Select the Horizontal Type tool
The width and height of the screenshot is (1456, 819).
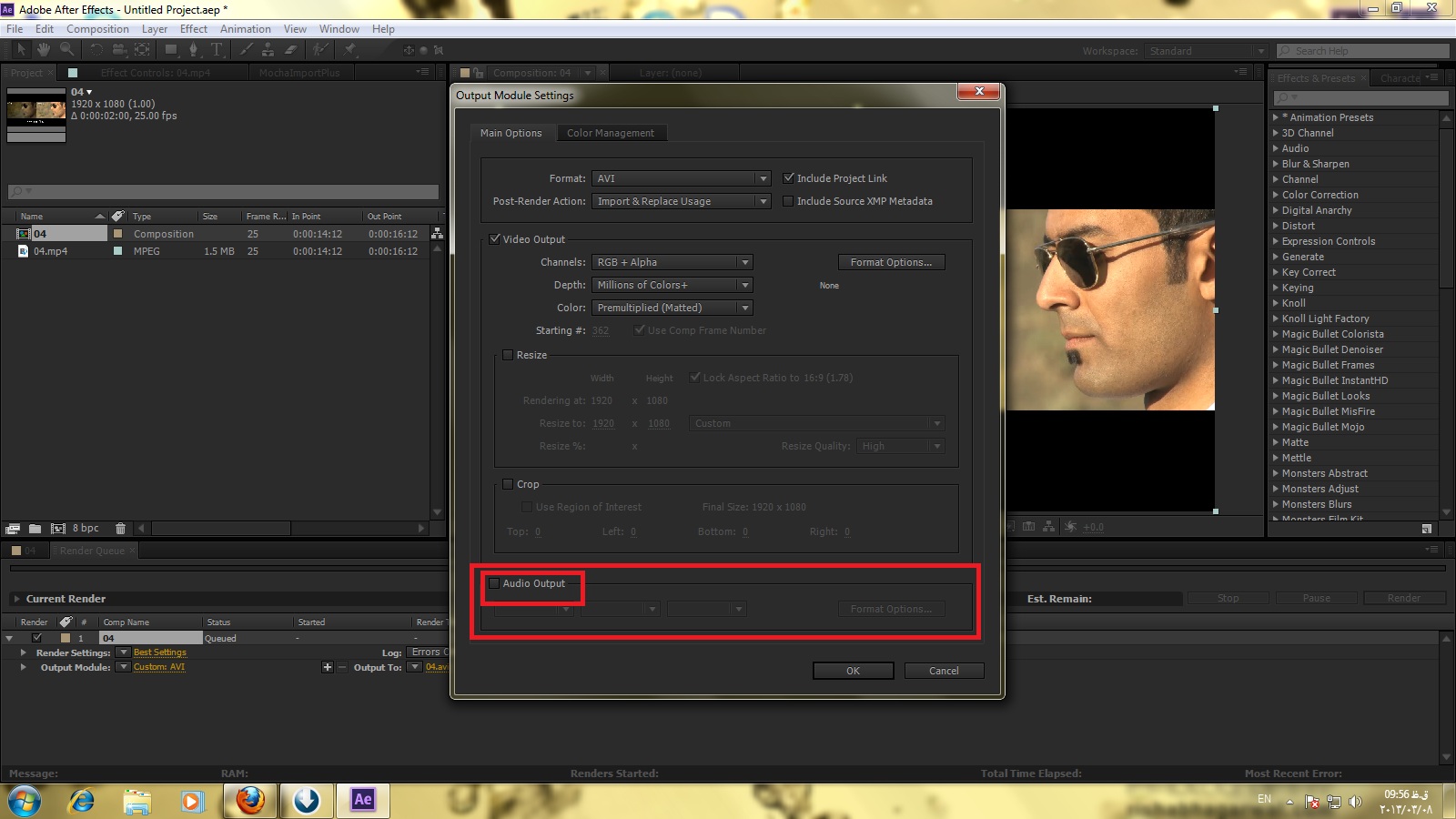point(217,50)
